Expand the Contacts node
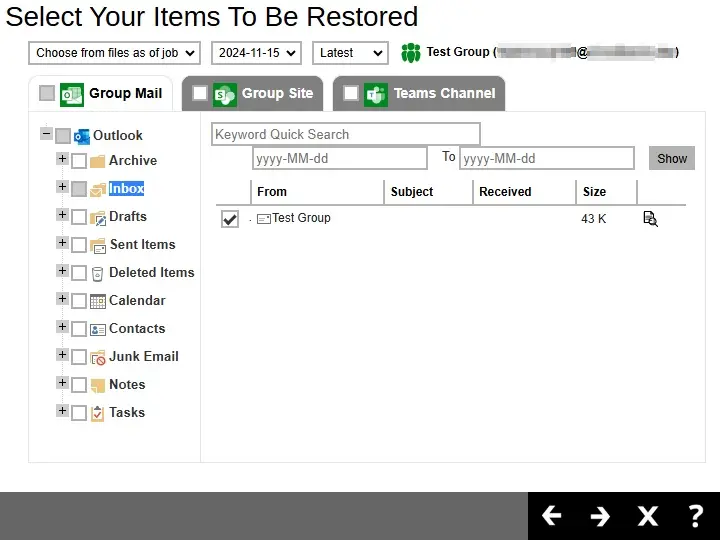Viewport: 720px width, 540px height. [x=62, y=327]
